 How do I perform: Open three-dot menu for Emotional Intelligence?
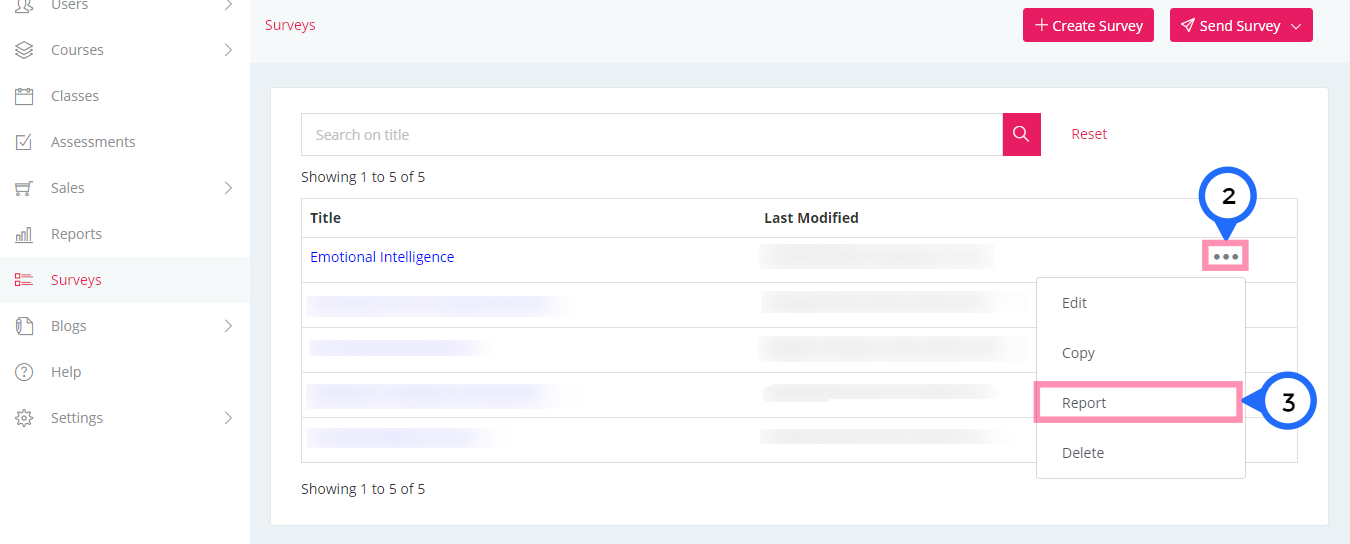click(x=1225, y=257)
